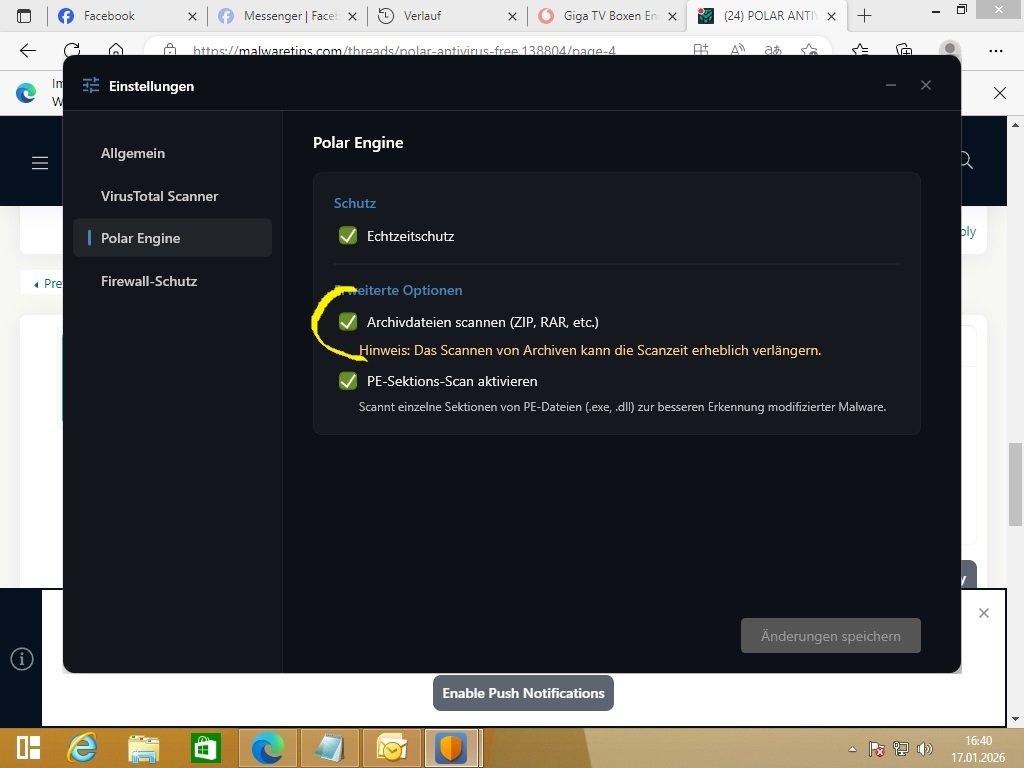This screenshot has width=1024, height=768.
Task: Close the bottom banner with X
Action: (x=984, y=613)
